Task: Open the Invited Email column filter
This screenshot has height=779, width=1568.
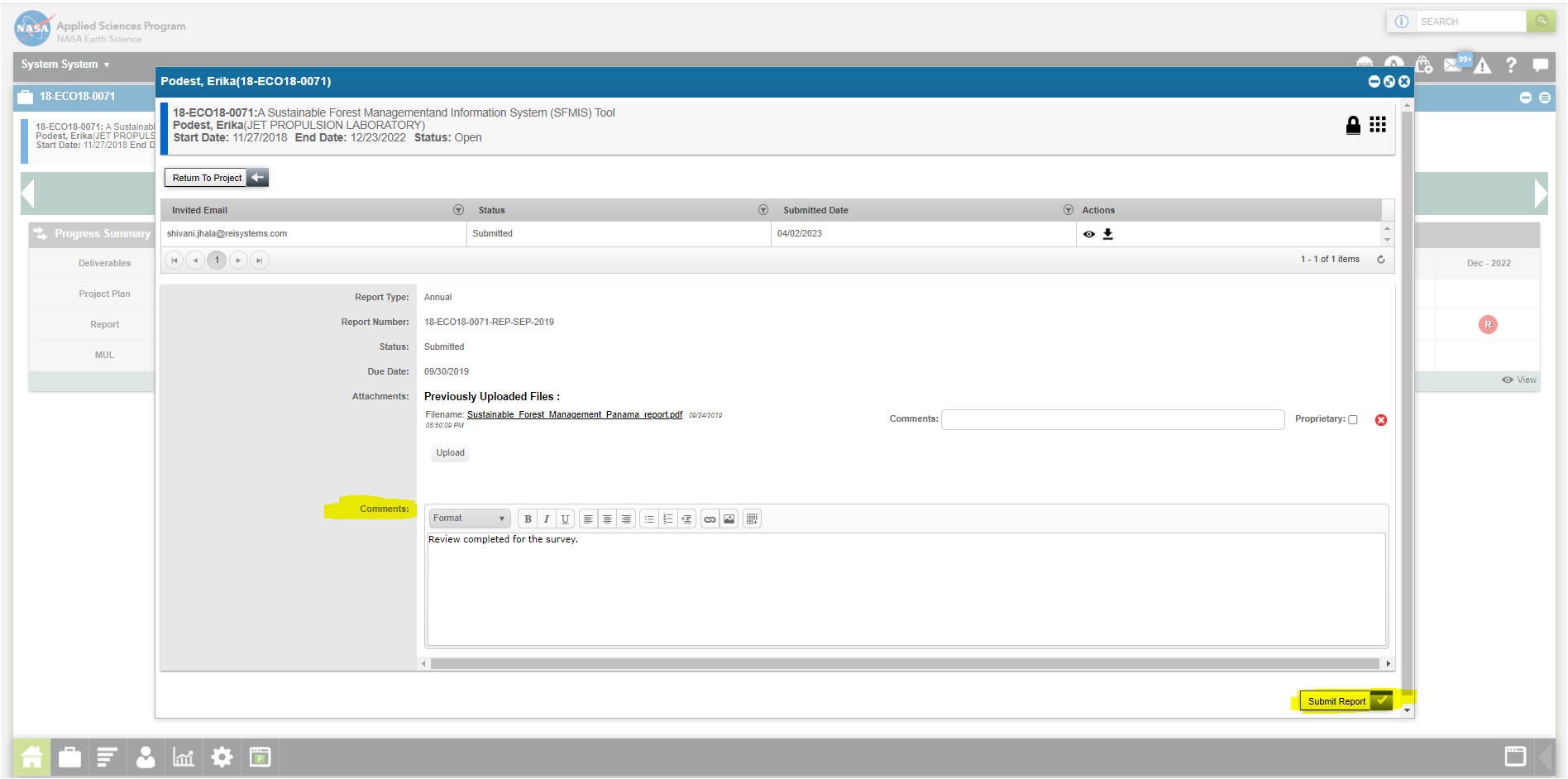Action: pos(458,210)
